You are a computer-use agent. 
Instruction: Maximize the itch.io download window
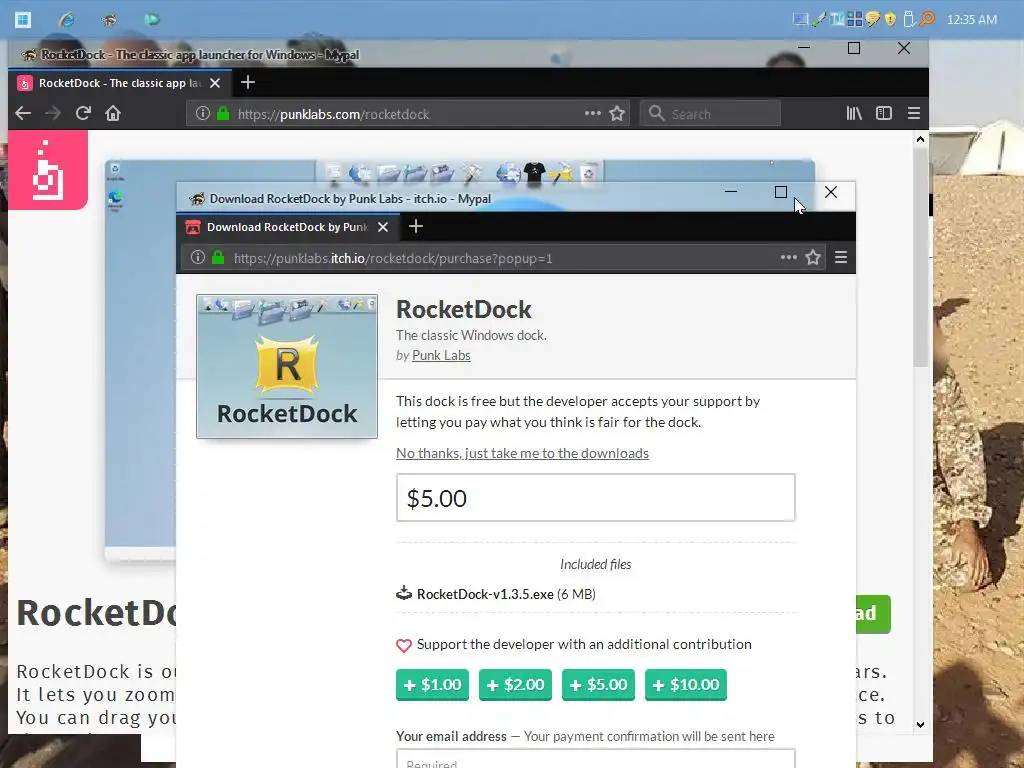[780, 192]
